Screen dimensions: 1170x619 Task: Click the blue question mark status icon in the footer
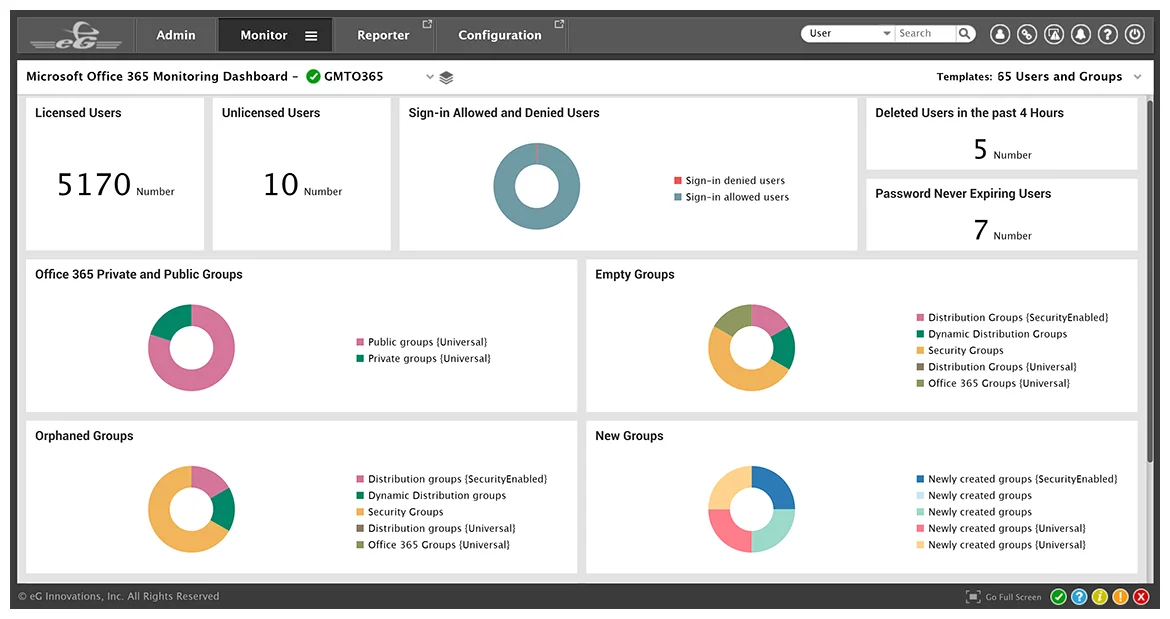pos(1079,597)
